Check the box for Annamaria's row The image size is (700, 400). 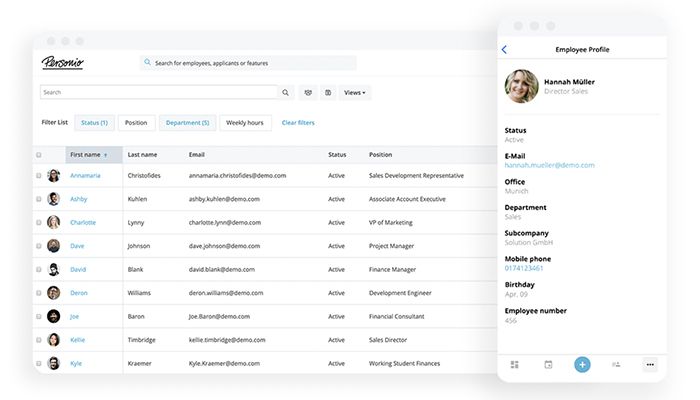pyautogui.click(x=39, y=175)
